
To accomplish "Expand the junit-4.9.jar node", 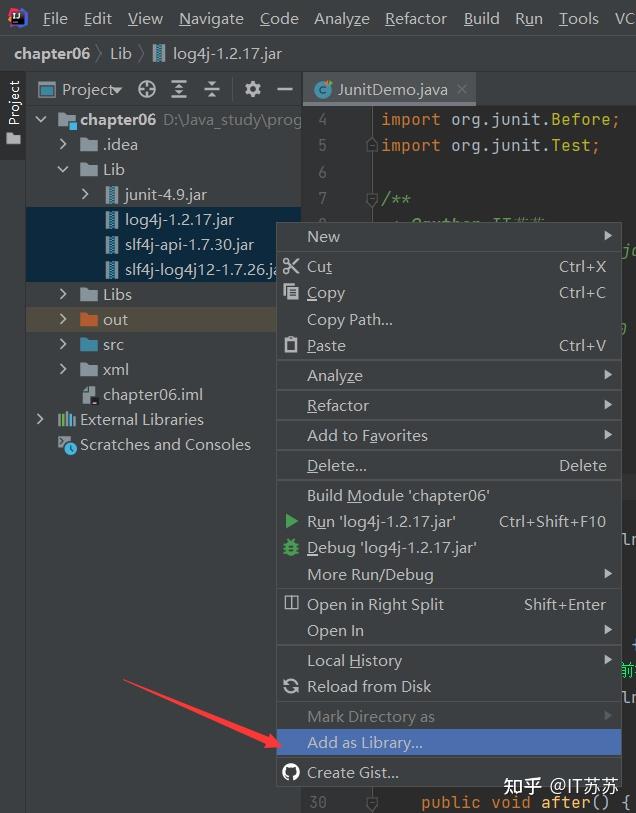I will 86,194.
